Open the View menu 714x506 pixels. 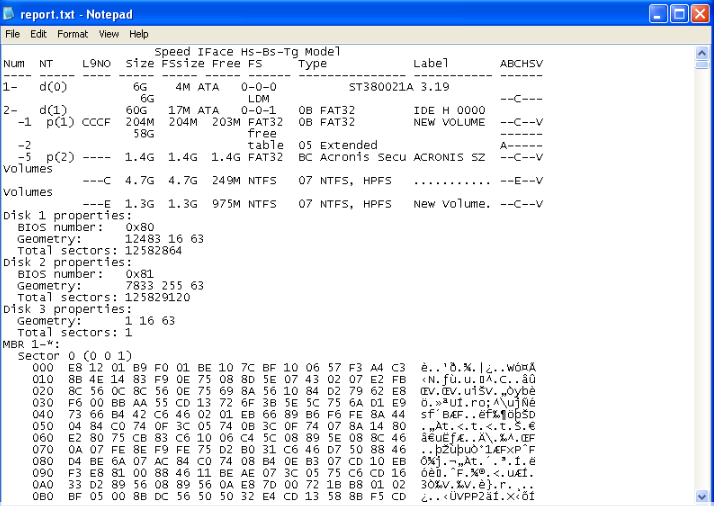(x=108, y=34)
